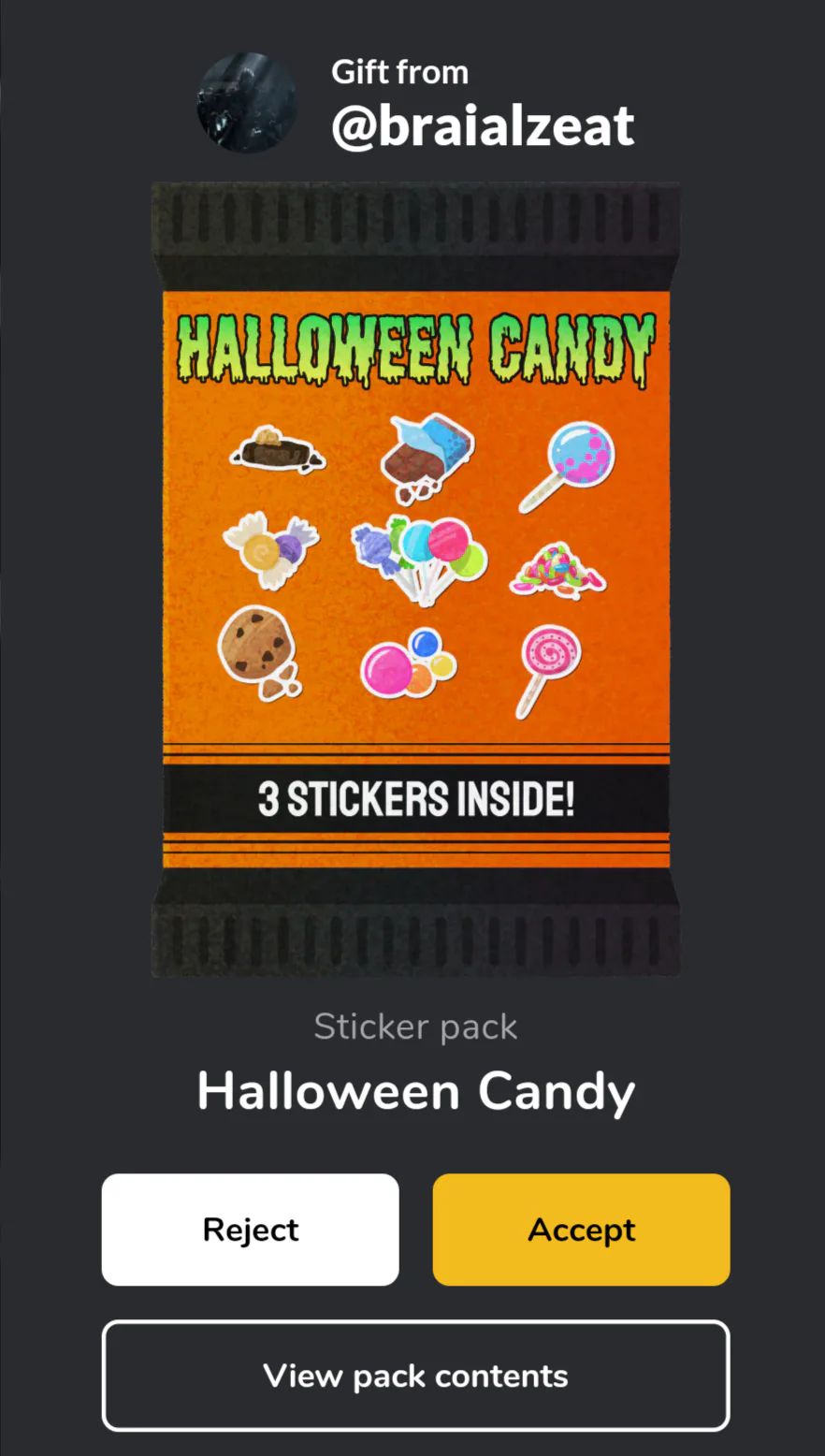Reject the sticker pack gift
Image resolution: width=825 pixels, height=1456 pixels.
(251, 1230)
